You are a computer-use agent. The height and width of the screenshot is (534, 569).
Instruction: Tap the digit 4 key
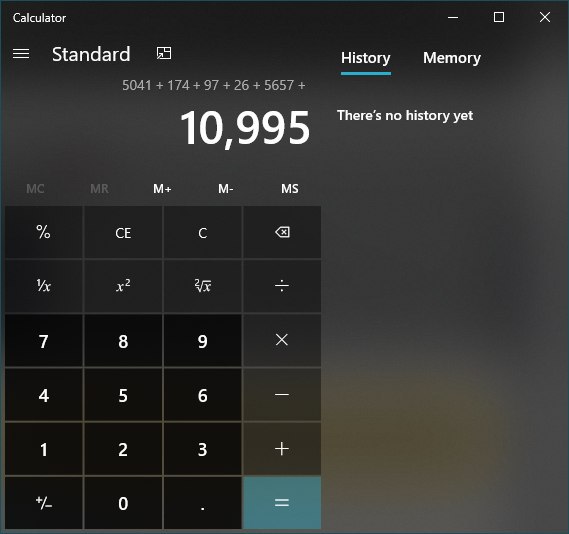[44, 394]
